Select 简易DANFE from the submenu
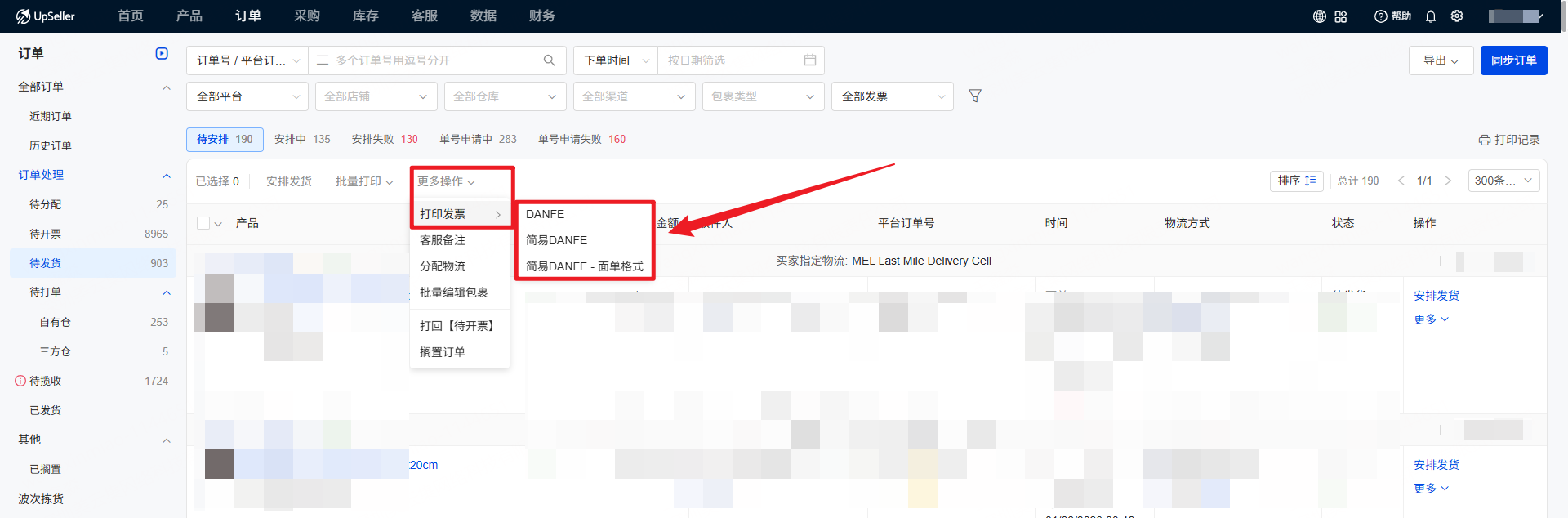 click(x=556, y=240)
